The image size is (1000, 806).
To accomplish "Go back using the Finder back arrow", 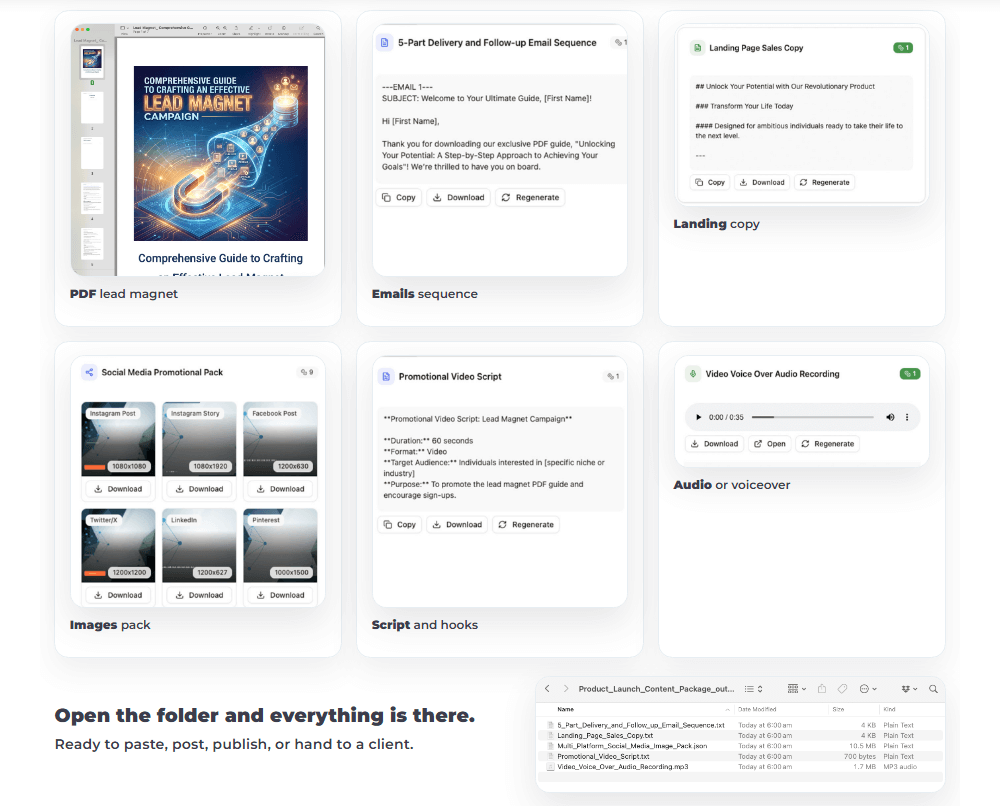I will coord(547,689).
